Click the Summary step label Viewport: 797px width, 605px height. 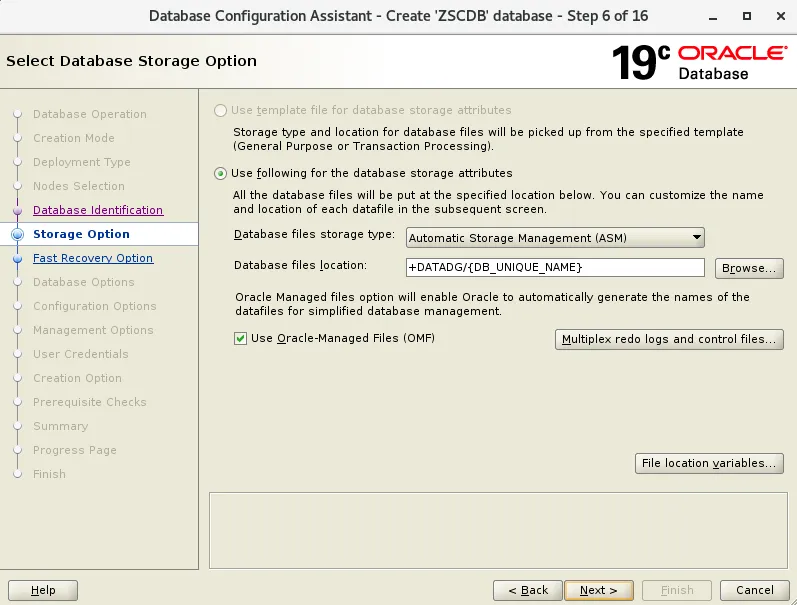pos(60,426)
